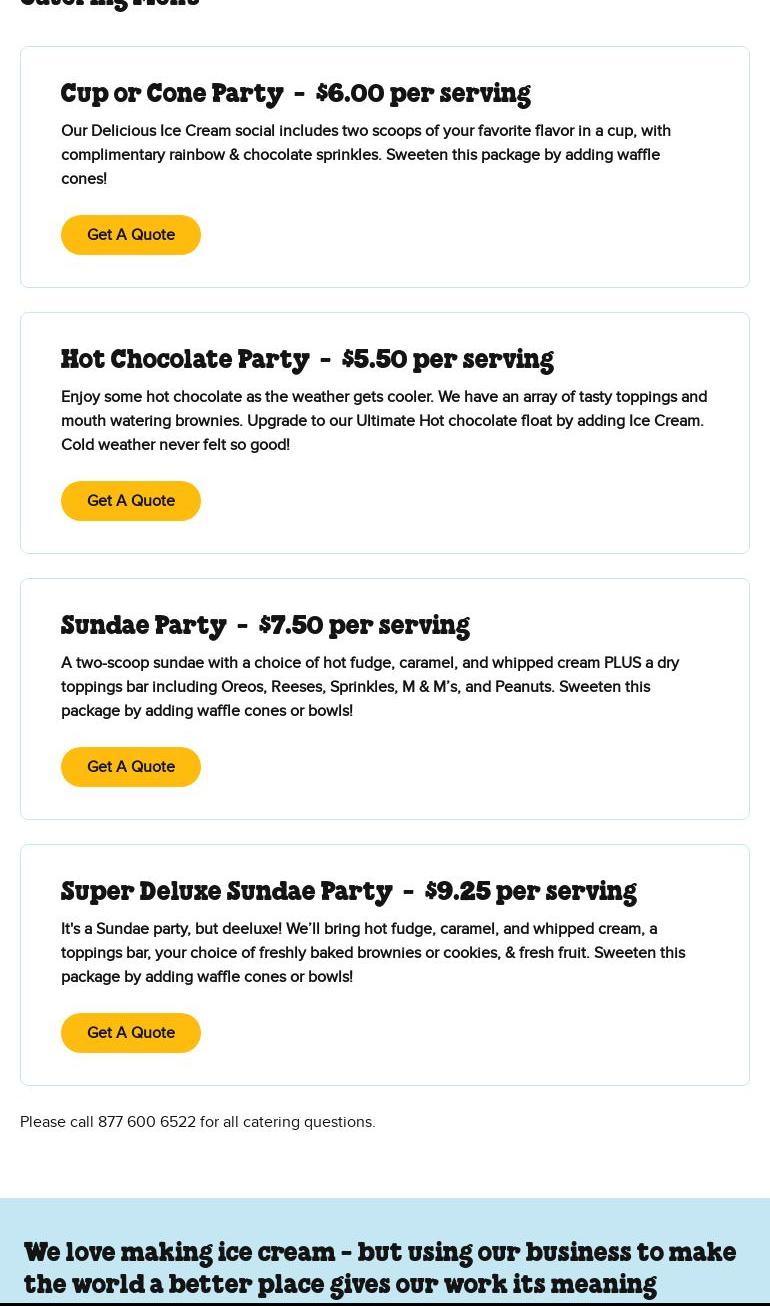Click the Hot Chocolate Party title

185,360
